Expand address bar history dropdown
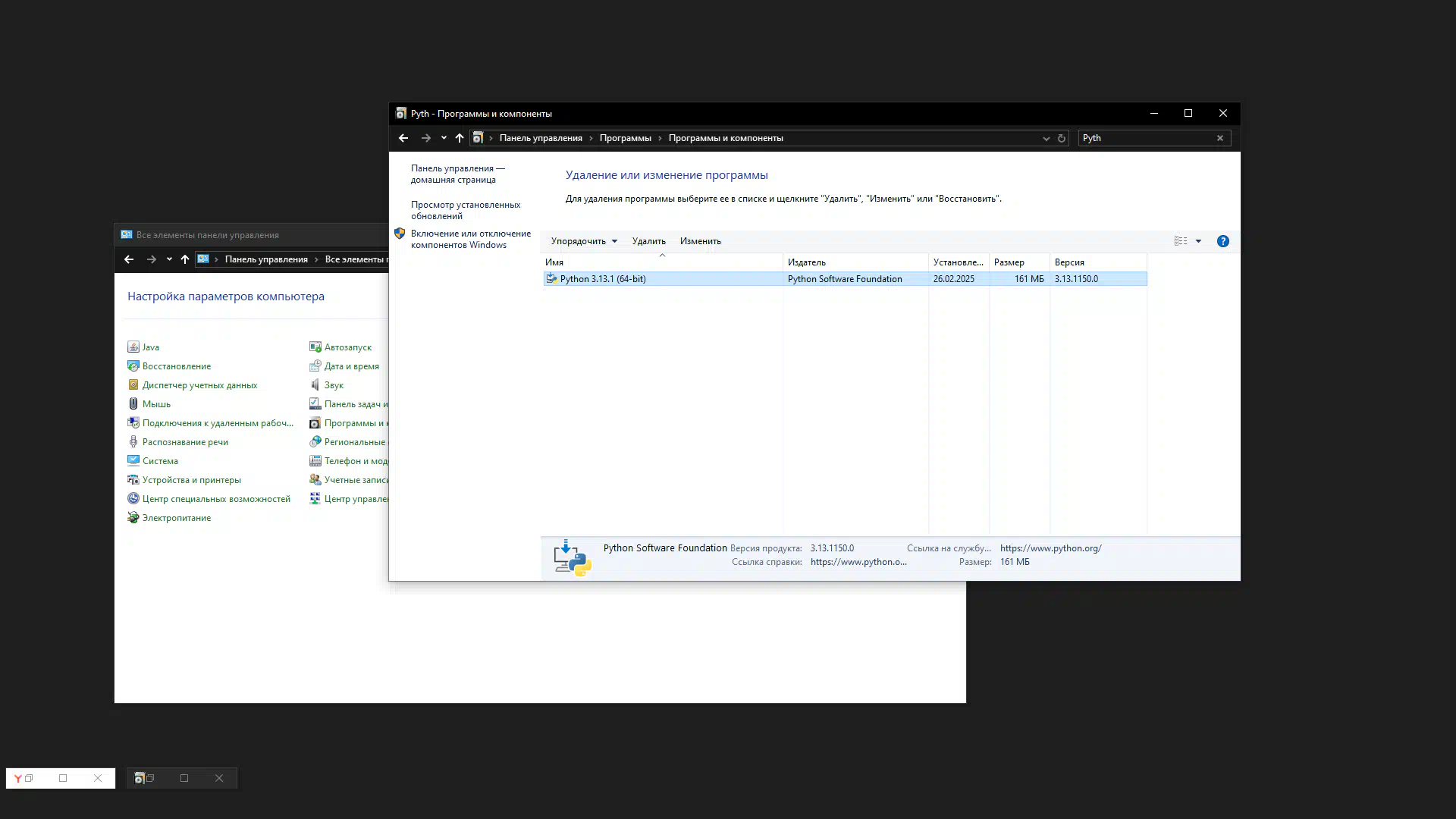Image resolution: width=1456 pixels, height=819 pixels. click(1046, 138)
